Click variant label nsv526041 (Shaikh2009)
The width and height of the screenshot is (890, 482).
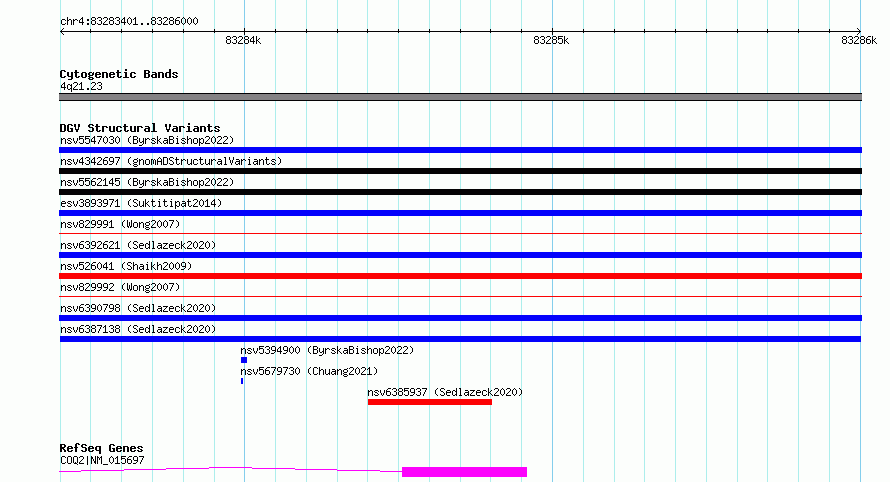pos(126,266)
